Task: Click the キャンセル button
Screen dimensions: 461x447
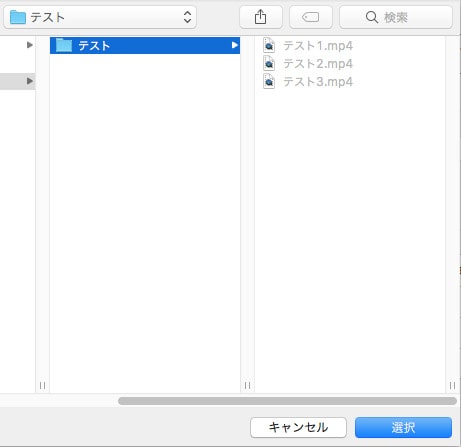Action: 298,427
